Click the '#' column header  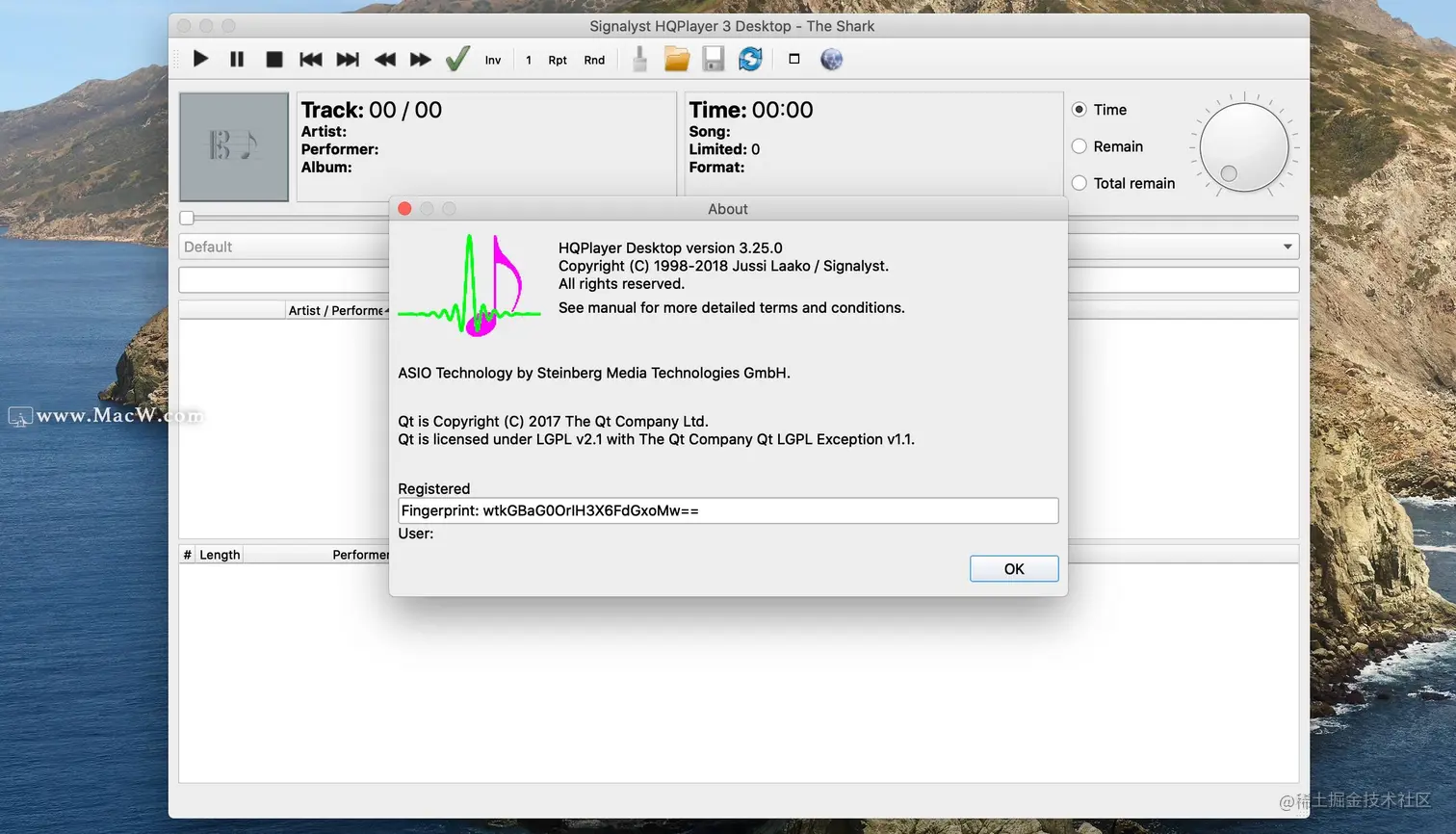pos(187,555)
